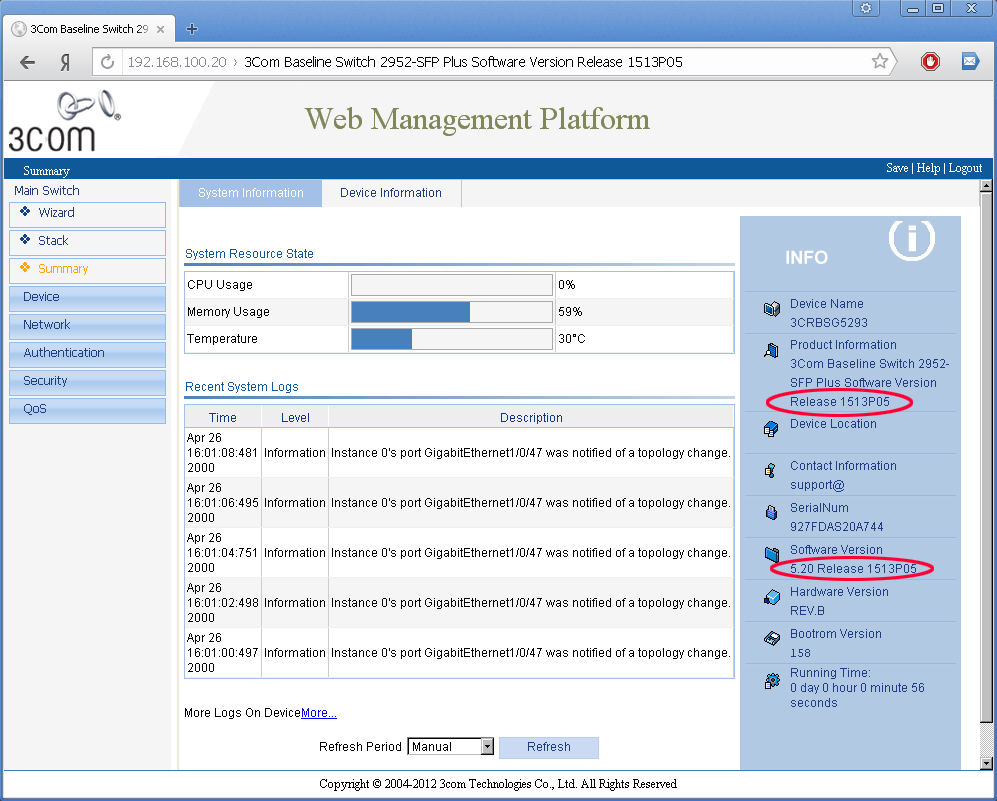This screenshot has height=801, width=997.
Task: Click the Temperature progress bar
Action: (451, 339)
